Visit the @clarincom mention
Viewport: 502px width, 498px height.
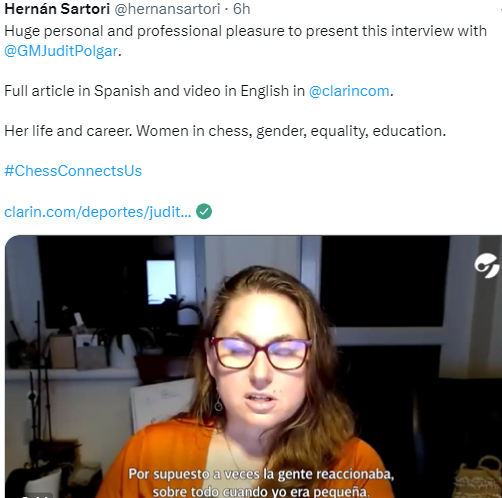pyautogui.click(x=349, y=91)
